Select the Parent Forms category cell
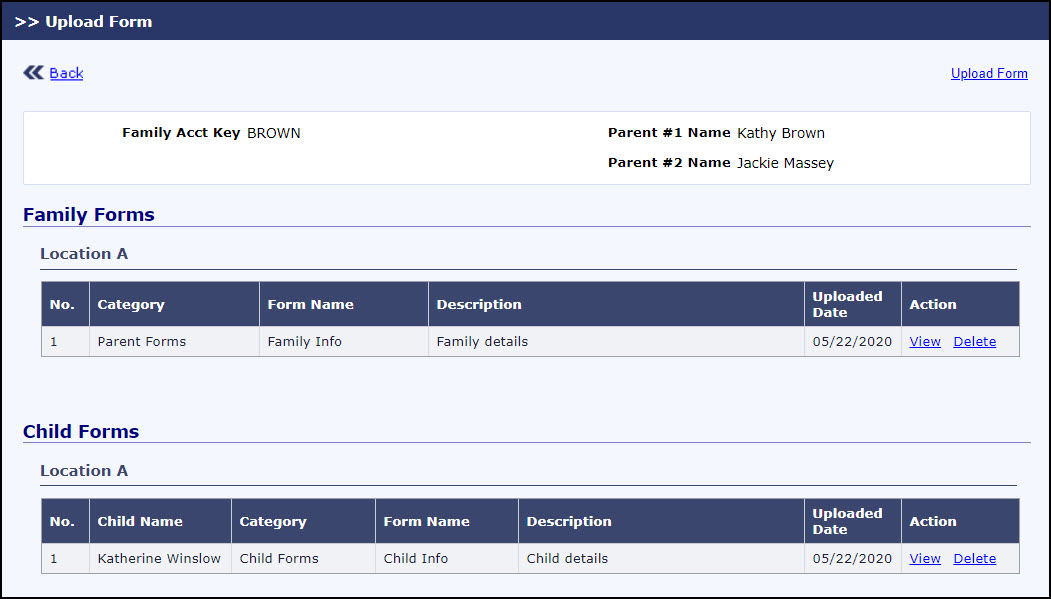 142,342
